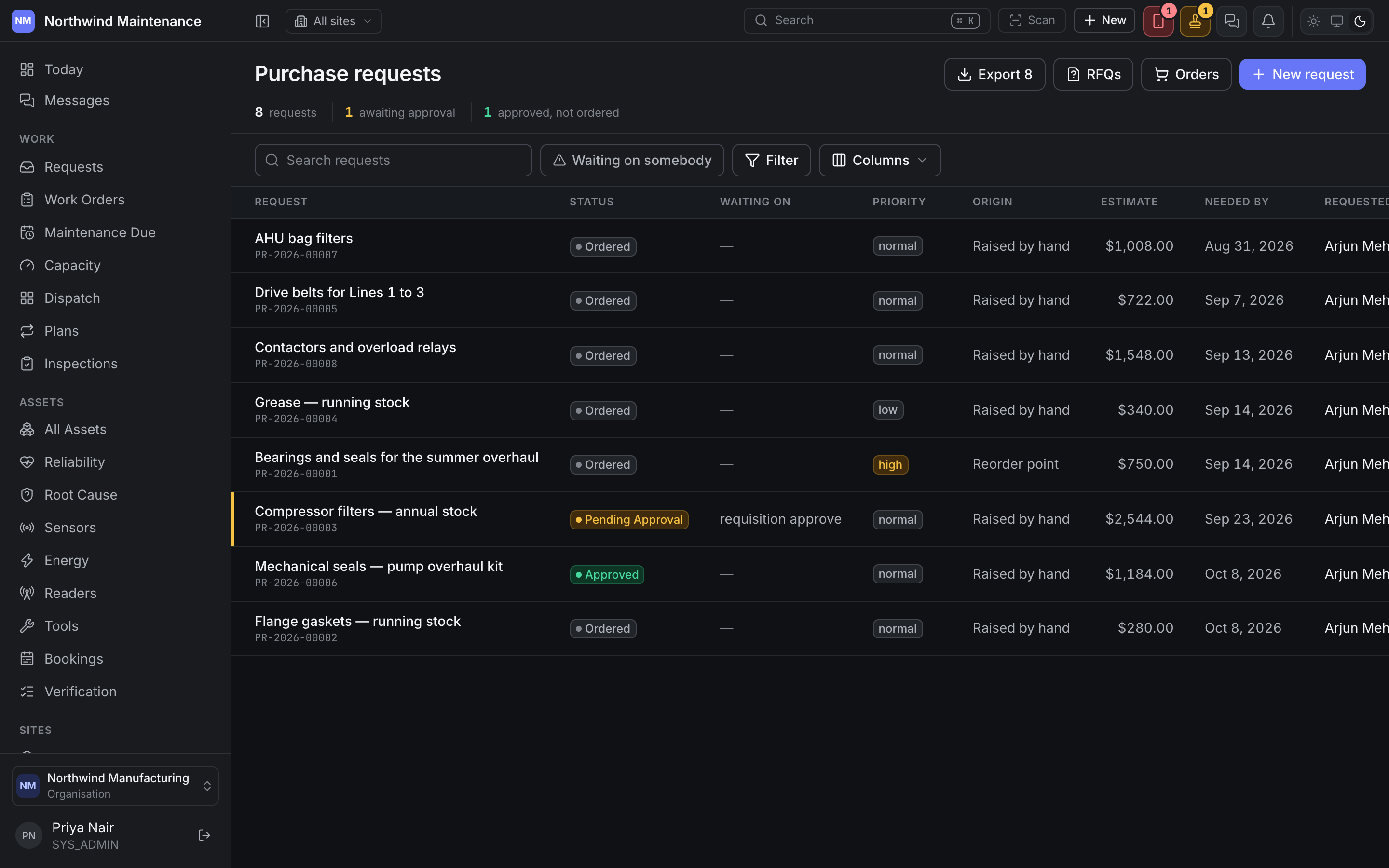
Task: Switch to dark theme moon icon
Action: pyautogui.click(x=1360, y=21)
